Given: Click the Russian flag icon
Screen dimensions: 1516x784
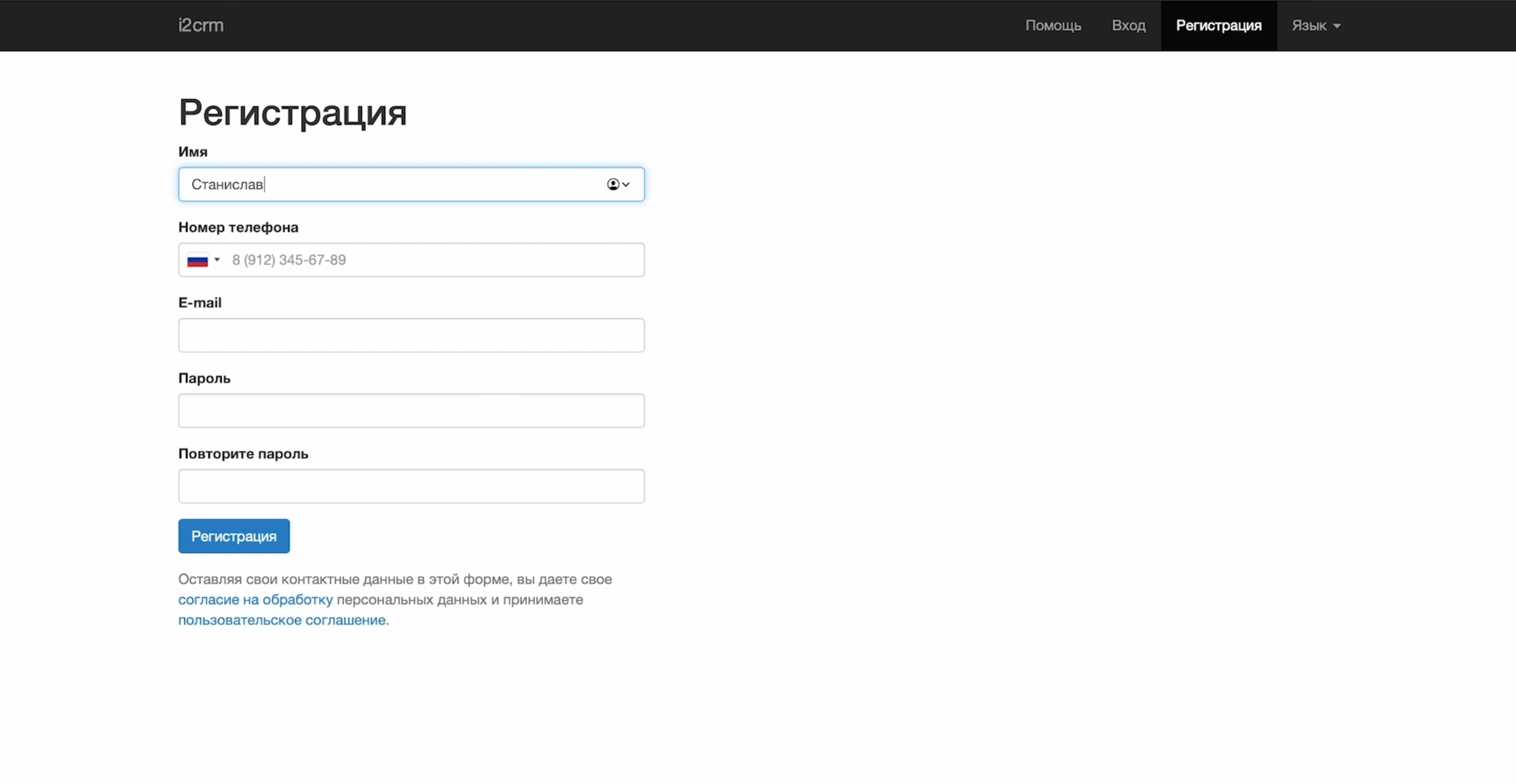Looking at the screenshot, I should coord(197,260).
